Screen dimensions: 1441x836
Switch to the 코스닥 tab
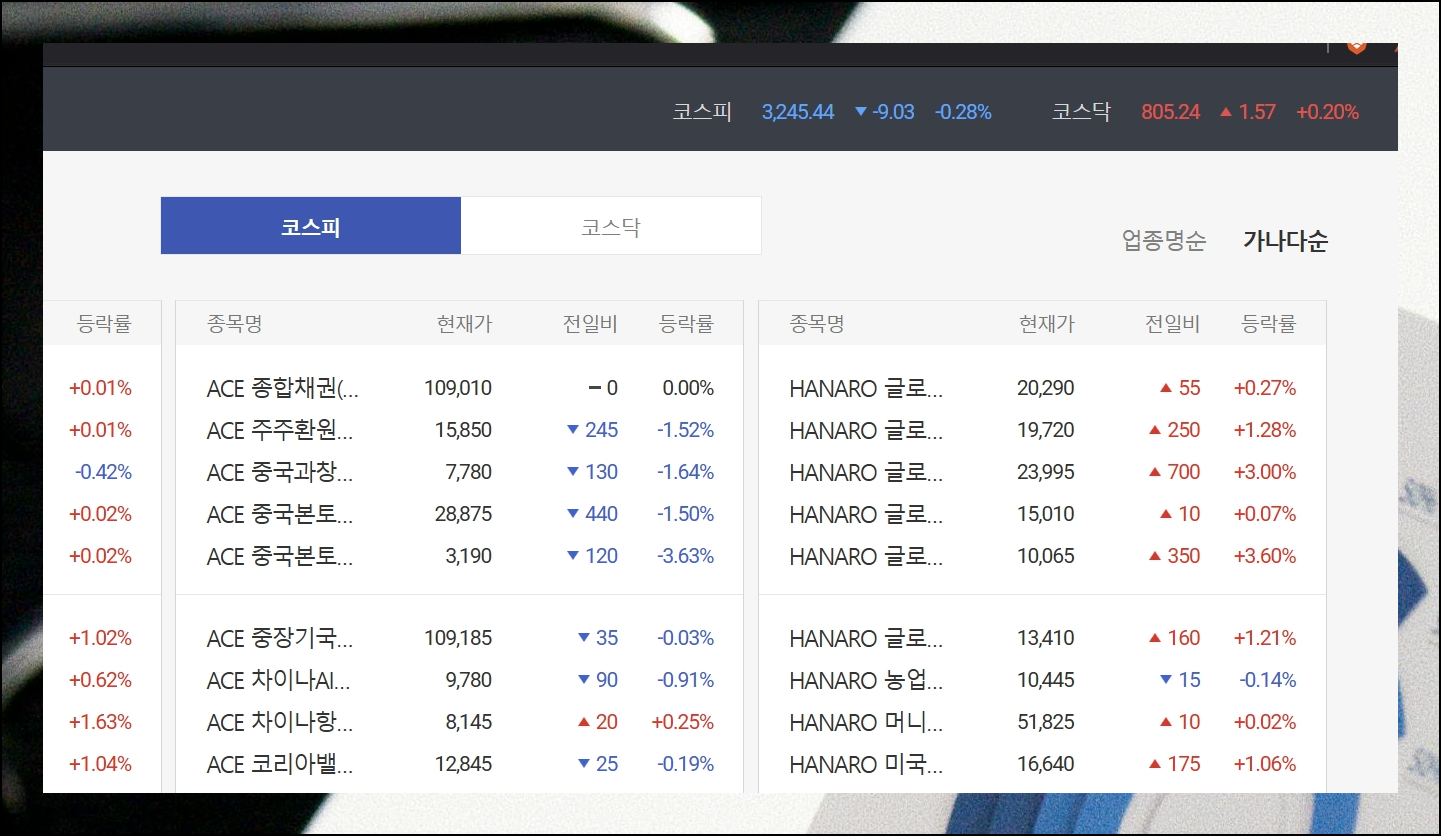pyautogui.click(x=611, y=226)
